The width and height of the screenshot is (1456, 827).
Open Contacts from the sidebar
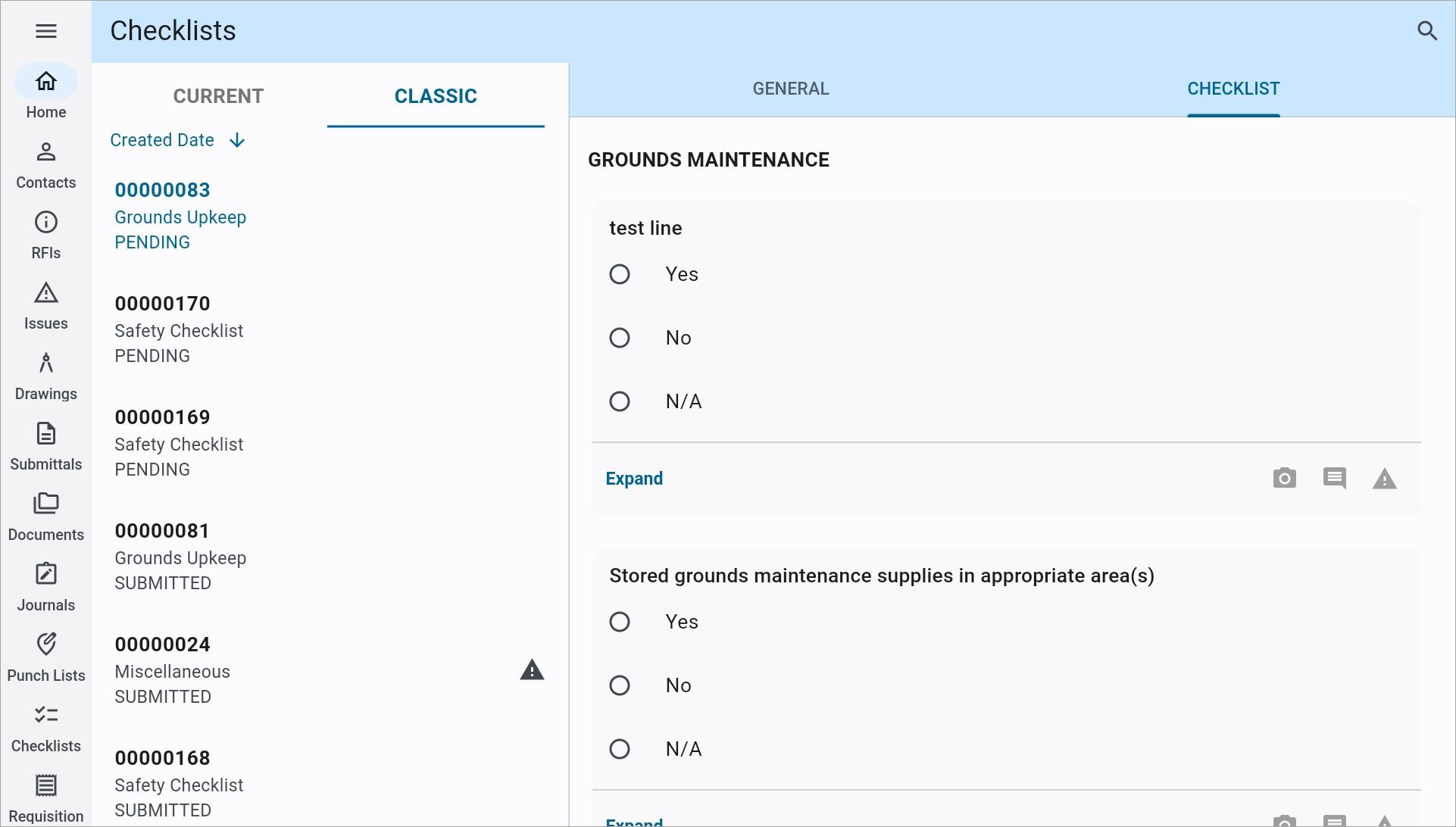coord(46,165)
